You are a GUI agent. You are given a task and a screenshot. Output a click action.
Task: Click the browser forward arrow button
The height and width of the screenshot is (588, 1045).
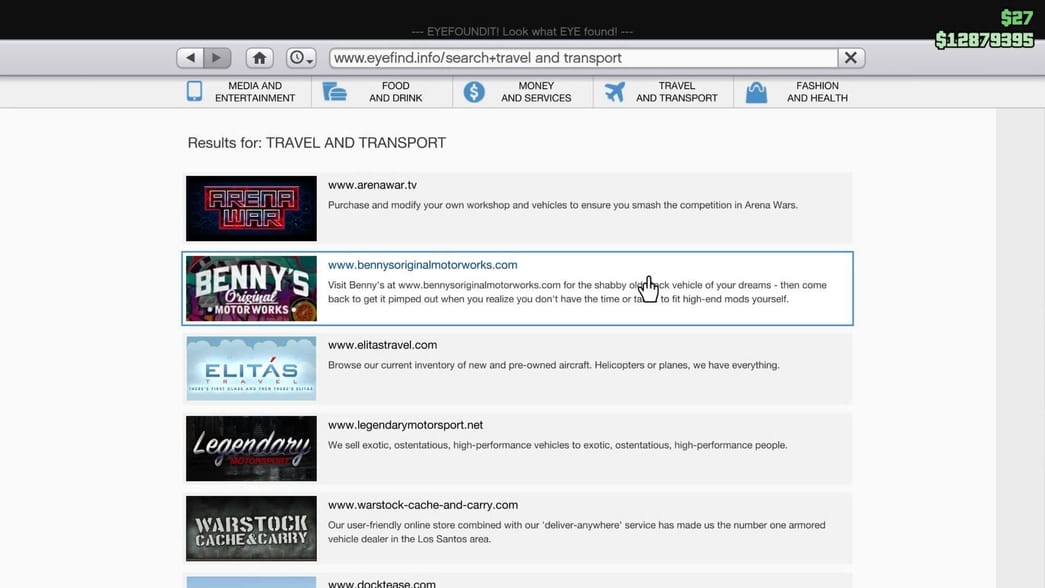(x=218, y=58)
